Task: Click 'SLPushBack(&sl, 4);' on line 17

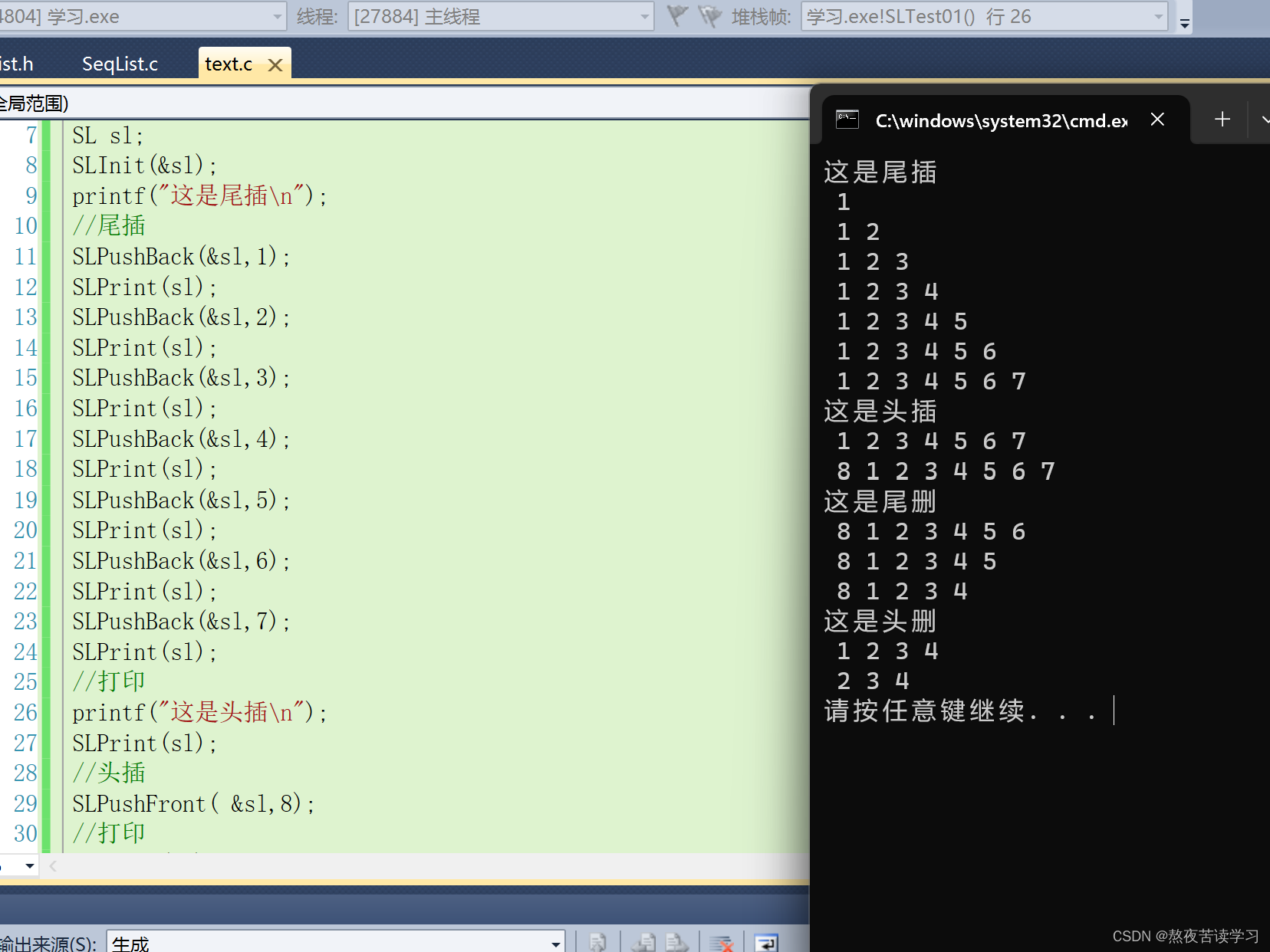Action: coord(181,439)
